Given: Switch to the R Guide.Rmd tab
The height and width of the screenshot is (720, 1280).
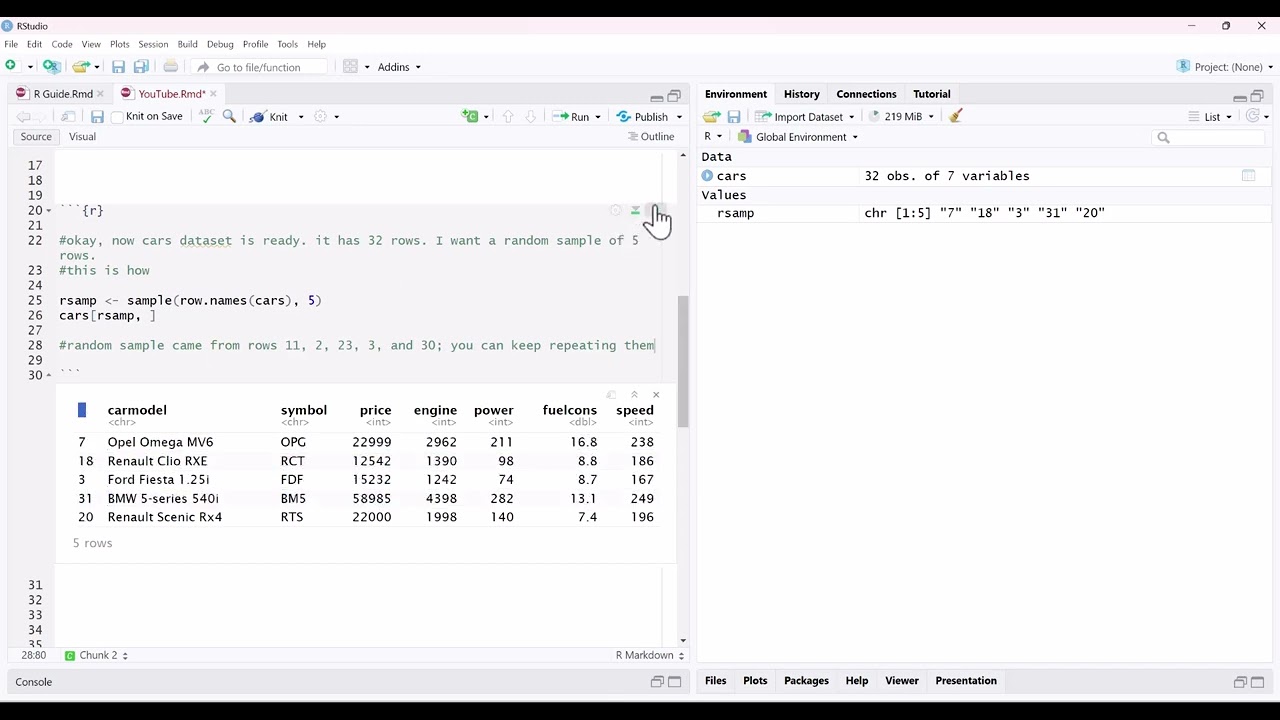Looking at the screenshot, I should click(62, 94).
